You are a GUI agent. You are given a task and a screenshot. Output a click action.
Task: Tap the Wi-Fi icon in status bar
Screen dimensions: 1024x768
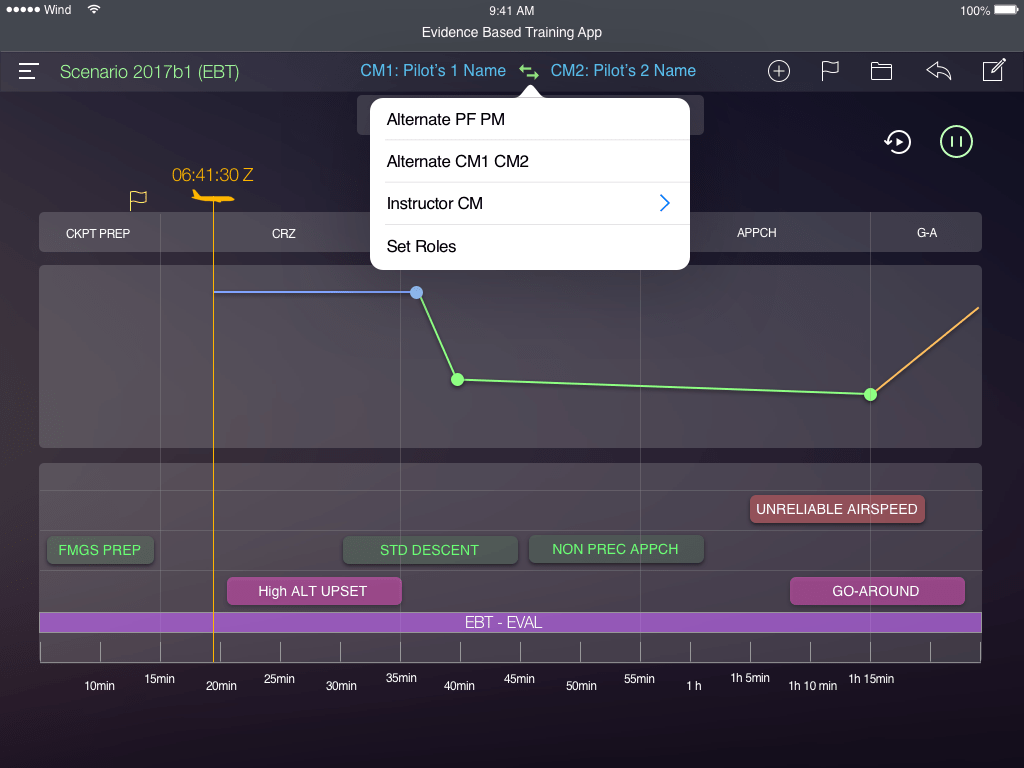point(94,10)
